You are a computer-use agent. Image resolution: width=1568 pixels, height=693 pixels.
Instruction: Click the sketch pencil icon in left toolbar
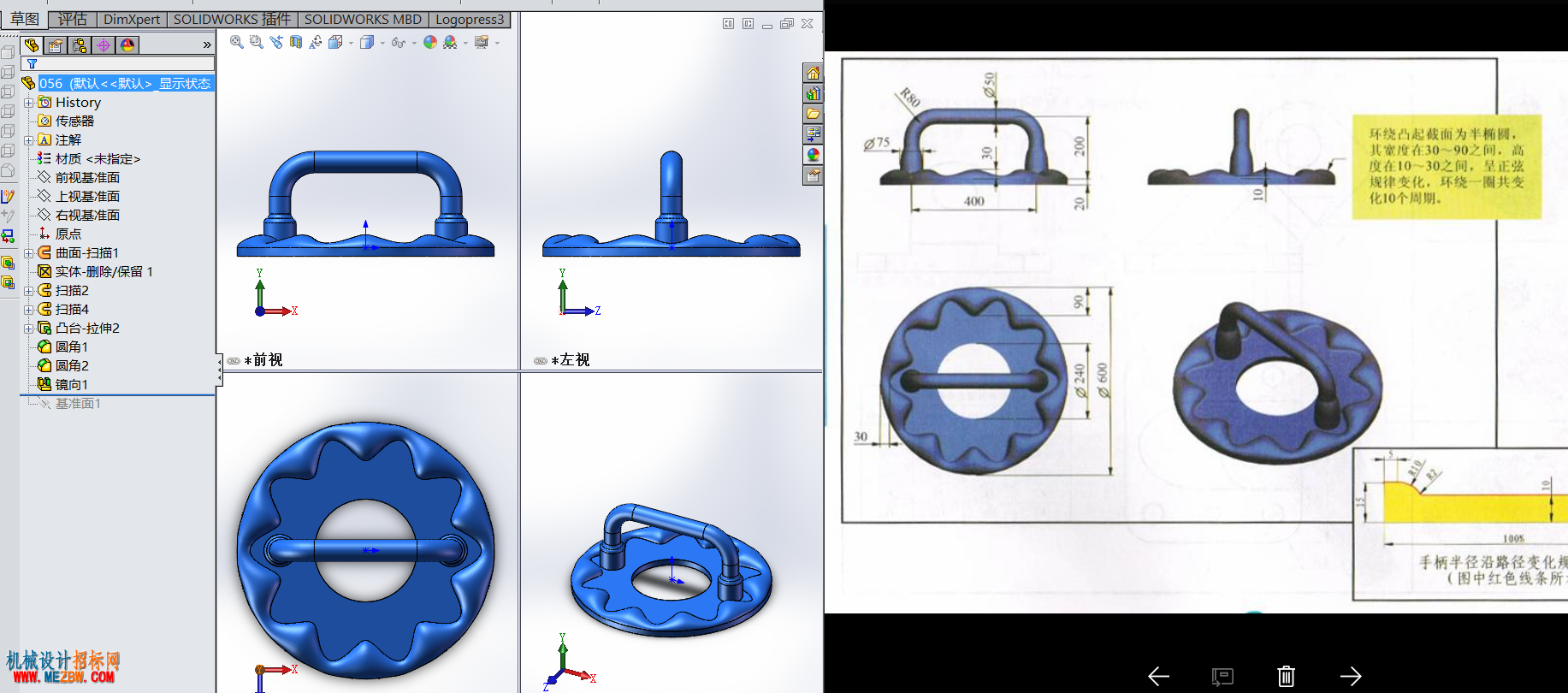[x=8, y=196]
